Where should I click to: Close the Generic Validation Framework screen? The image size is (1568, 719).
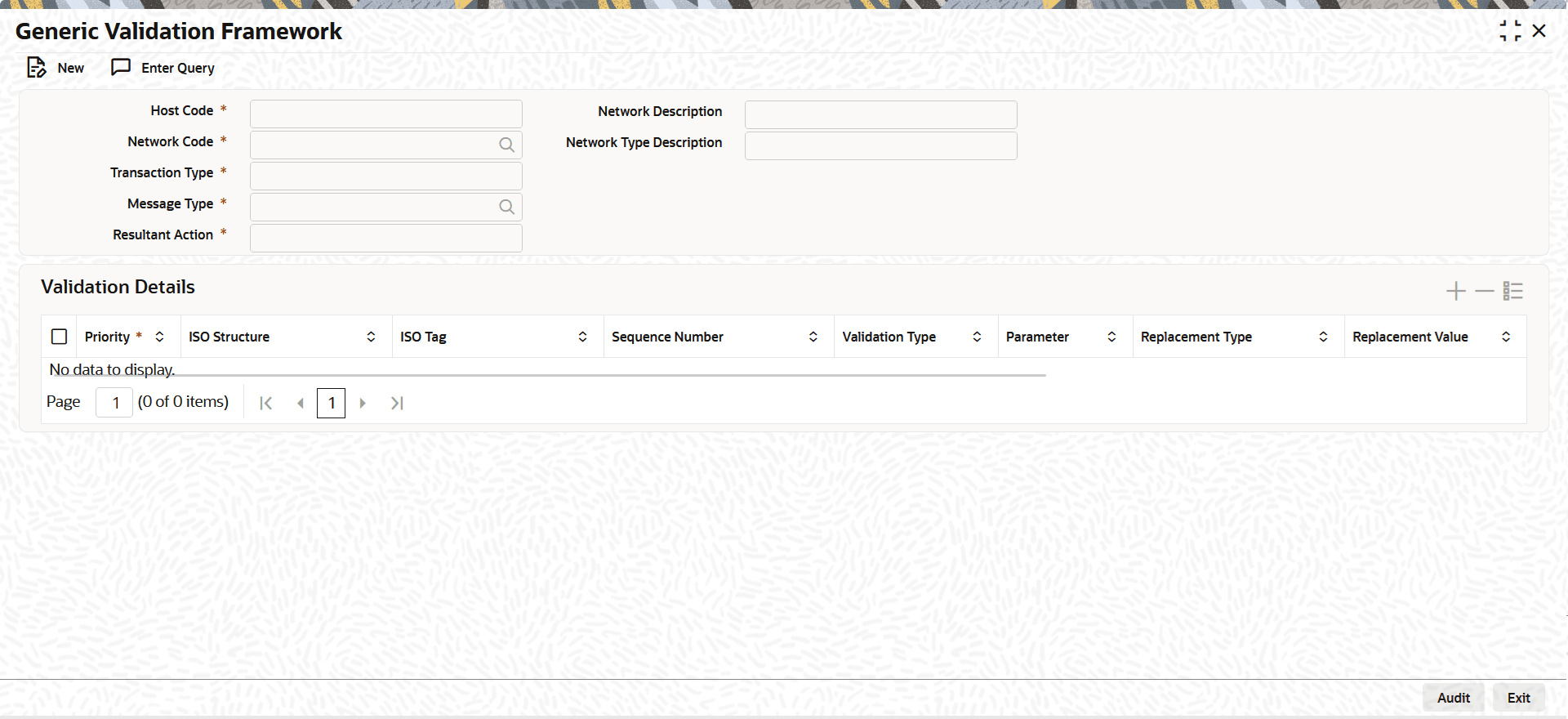[x=1539, y=31]
